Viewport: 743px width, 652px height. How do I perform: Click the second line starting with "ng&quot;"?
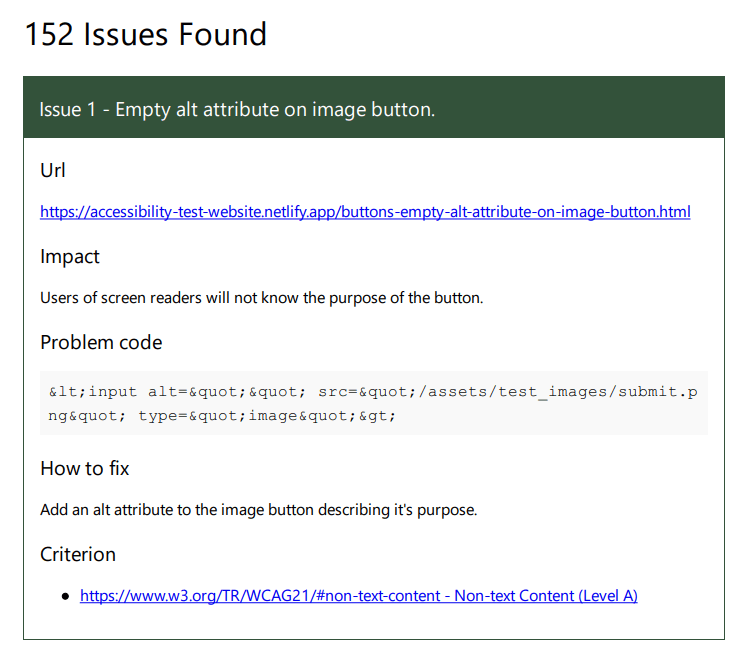222,415
